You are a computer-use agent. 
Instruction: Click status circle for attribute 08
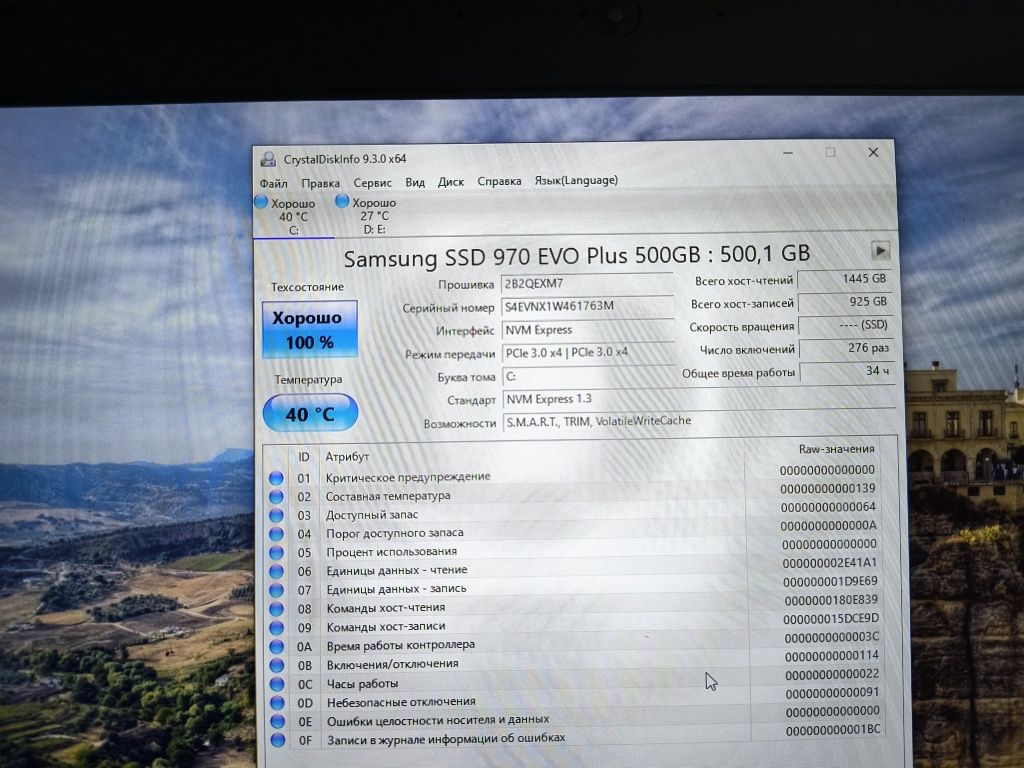[276, 609]
